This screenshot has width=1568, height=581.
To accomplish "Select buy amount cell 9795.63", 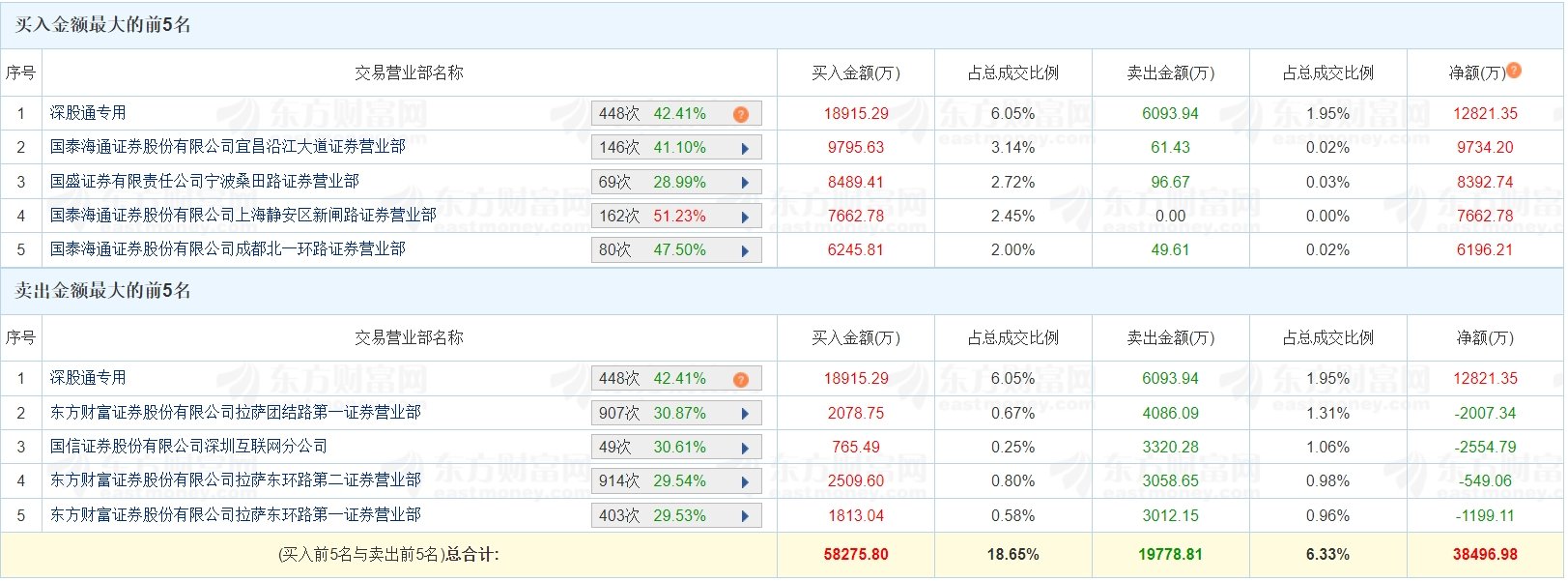I will 856,148.
